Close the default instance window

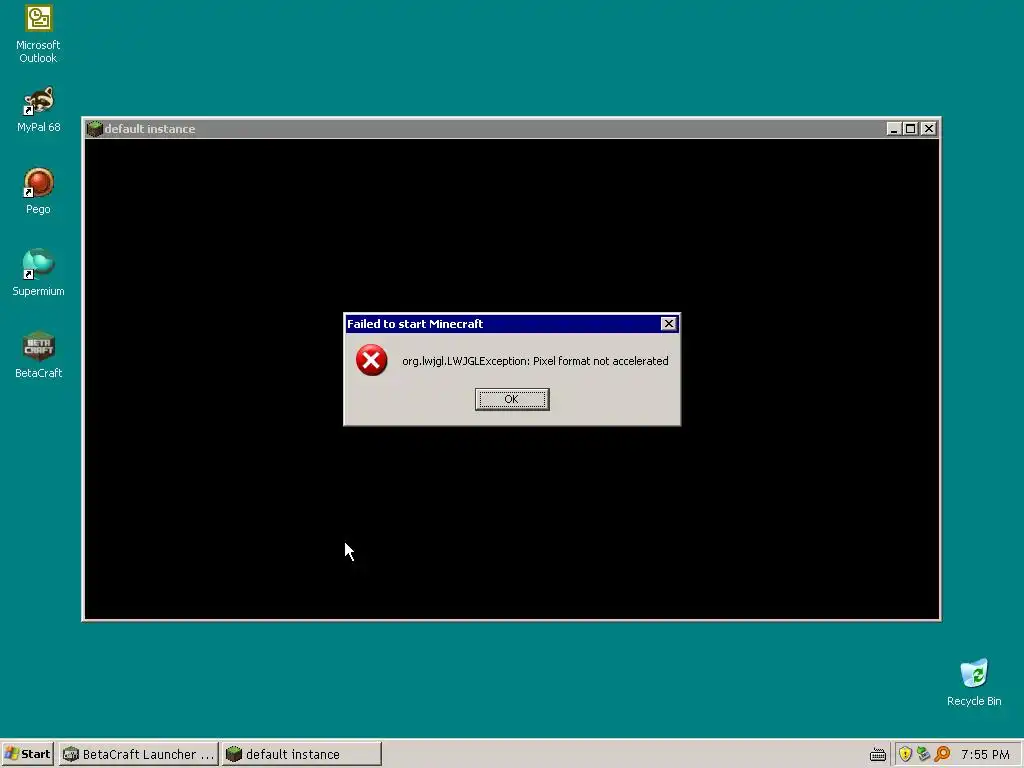click(x=928, y=129)
